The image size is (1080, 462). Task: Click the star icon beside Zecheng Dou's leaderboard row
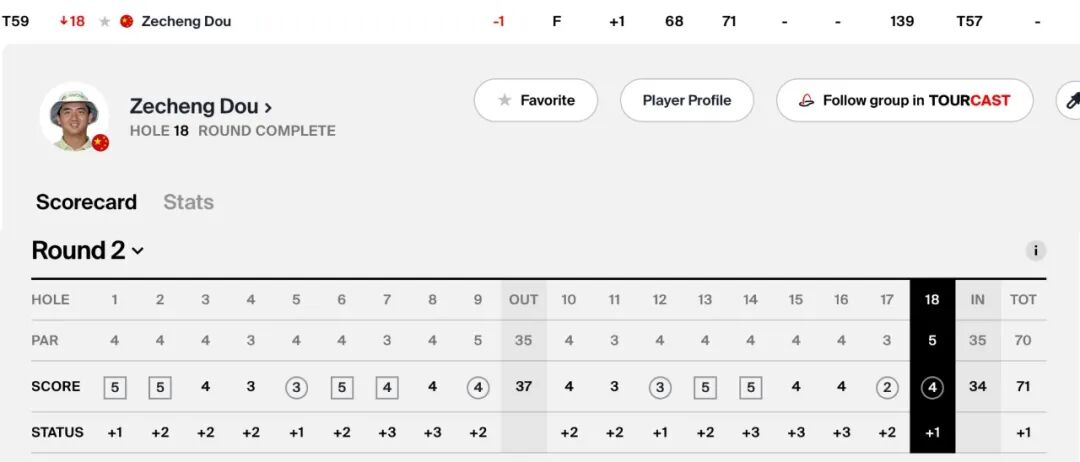105,21
